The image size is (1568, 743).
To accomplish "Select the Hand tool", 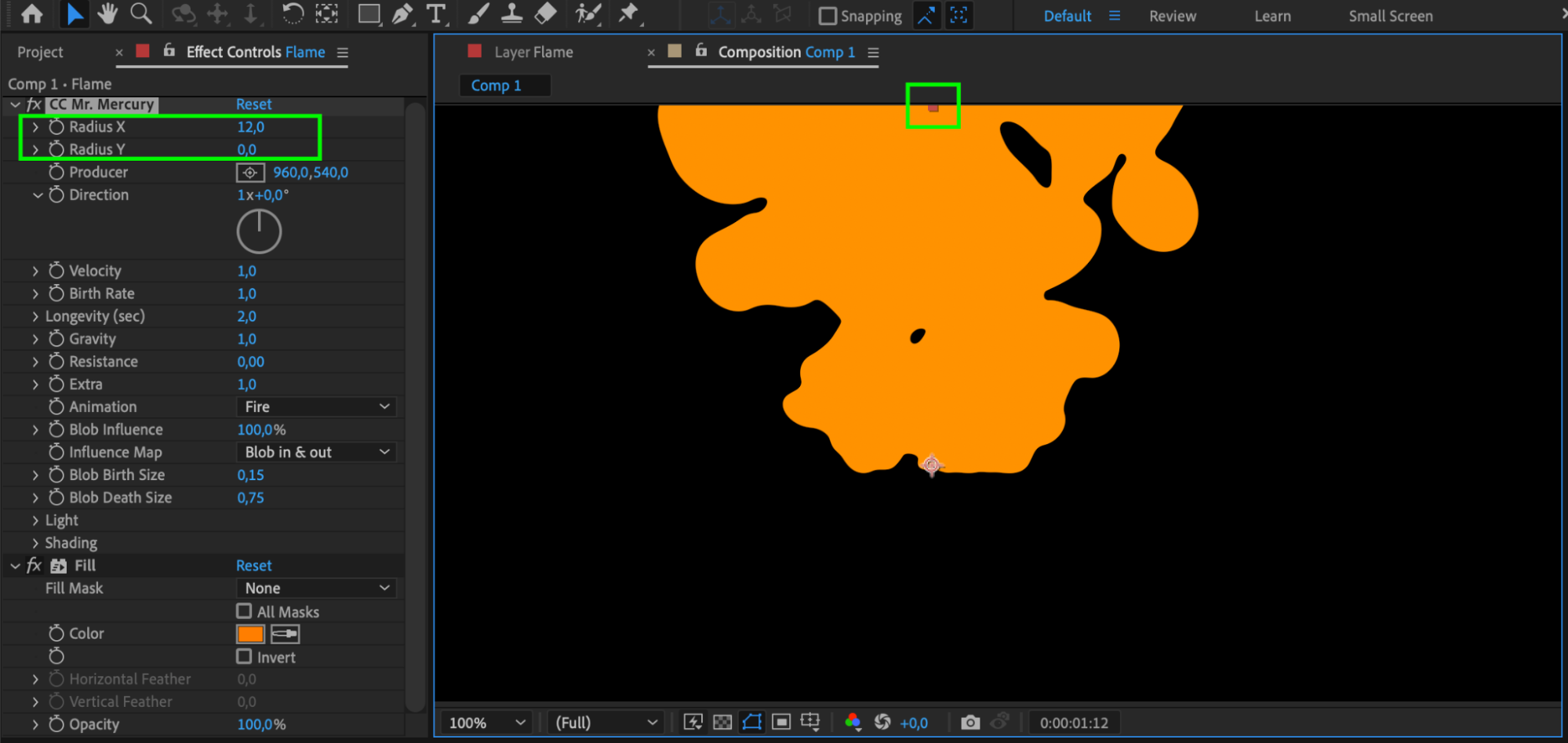I will (107, 13).
